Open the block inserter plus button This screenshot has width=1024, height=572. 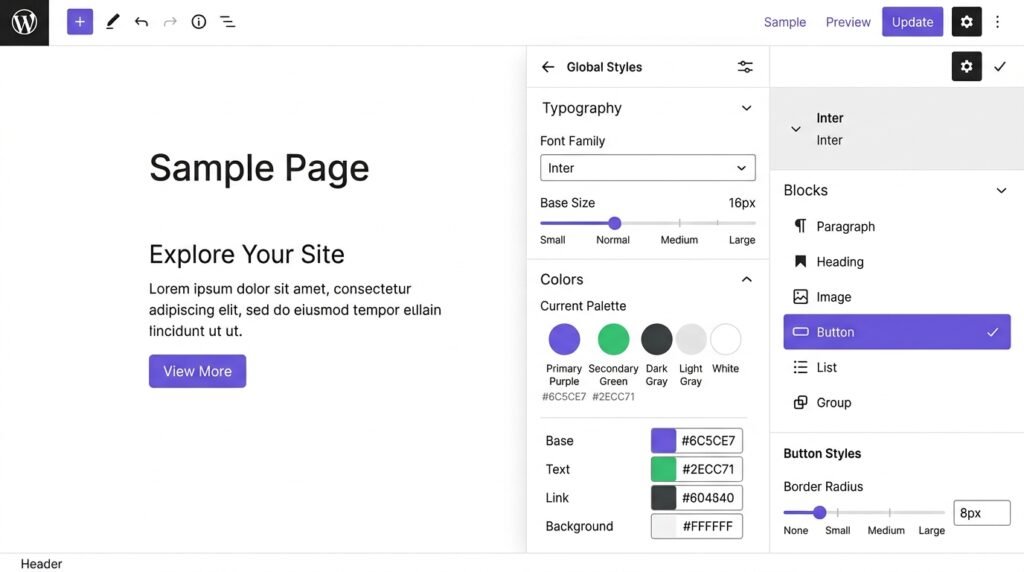pos(80,22)
